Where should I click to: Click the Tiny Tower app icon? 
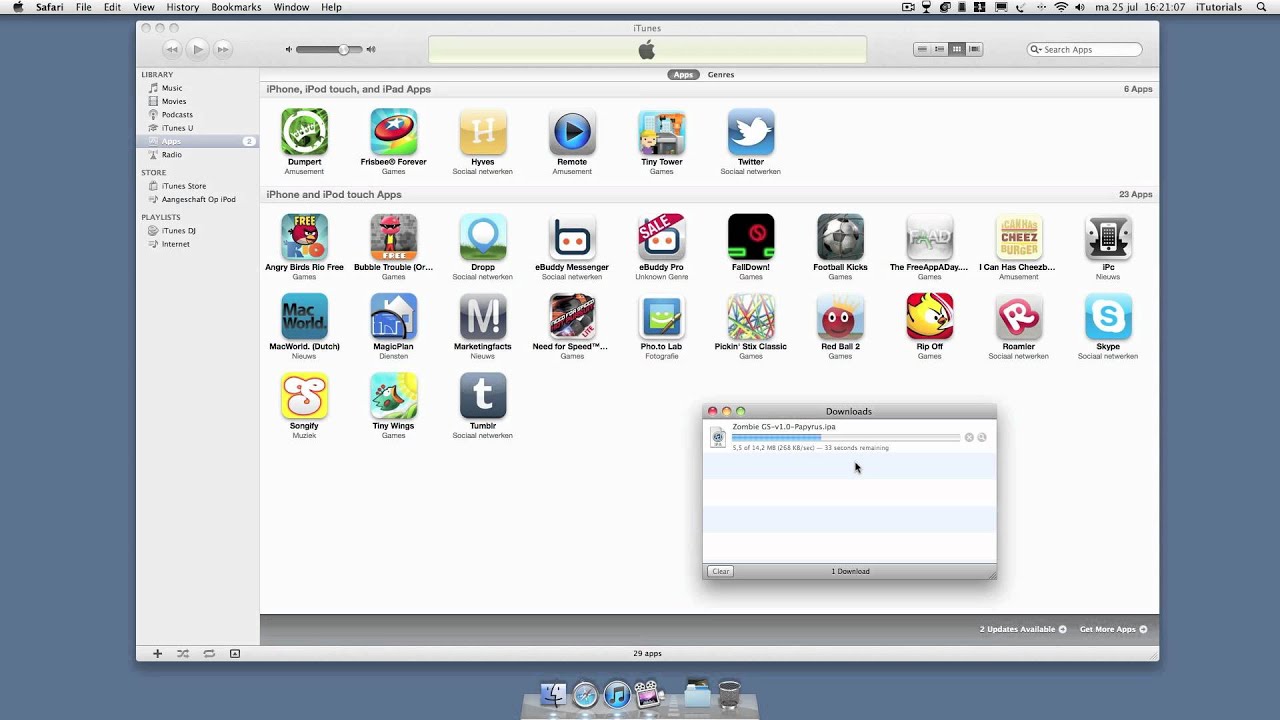coord(661,132)
